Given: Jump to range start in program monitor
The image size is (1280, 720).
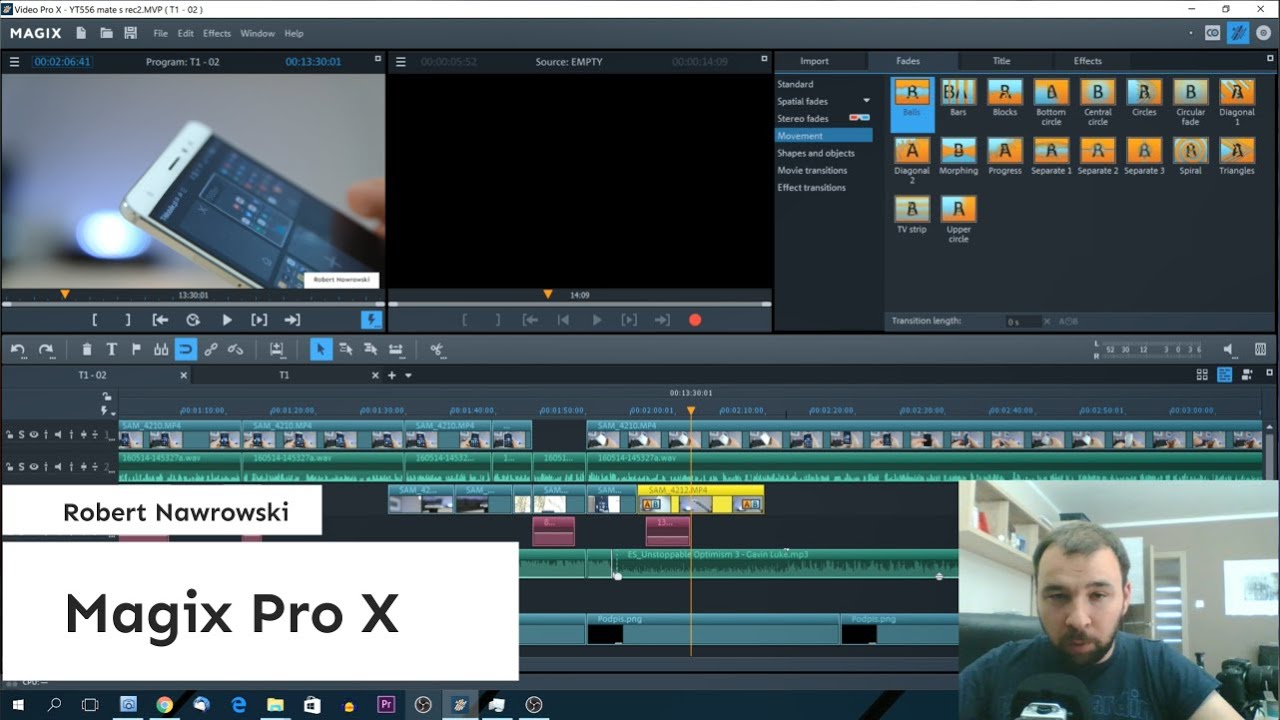Looking at the screenshot, I should [x=160, y=320].
